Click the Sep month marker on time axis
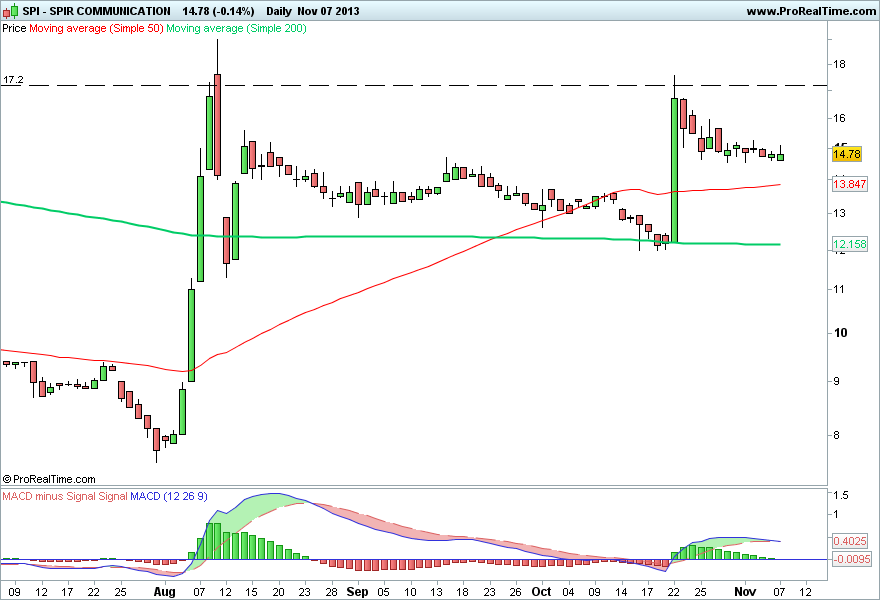The width and height of the screenshot is (880, 600). 358,592
